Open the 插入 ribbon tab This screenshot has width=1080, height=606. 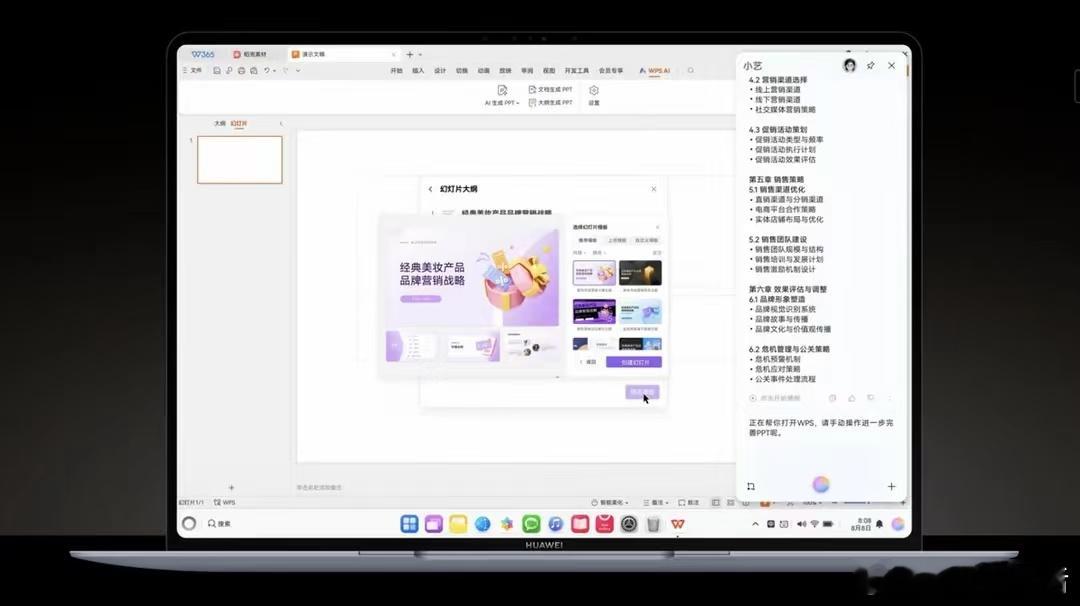(x=418, y=70)
